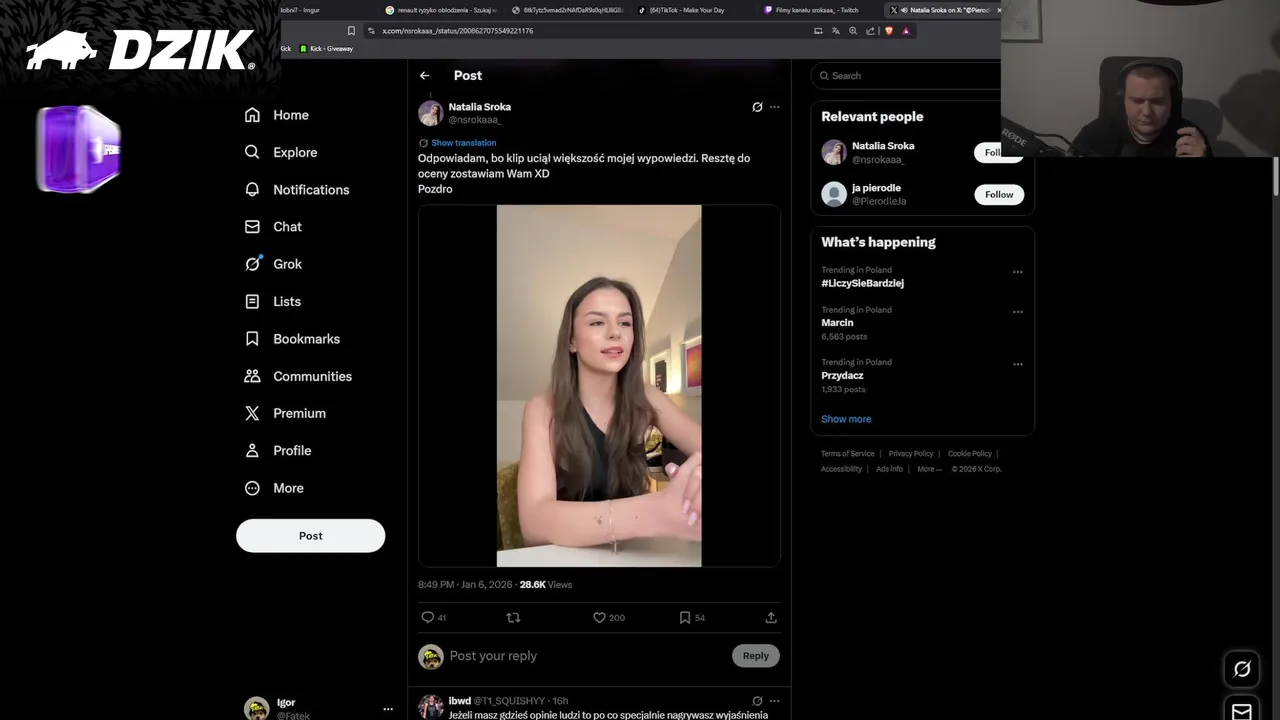Click the large Post button
Screen dimensions: 1280x720
coord(310,536)
